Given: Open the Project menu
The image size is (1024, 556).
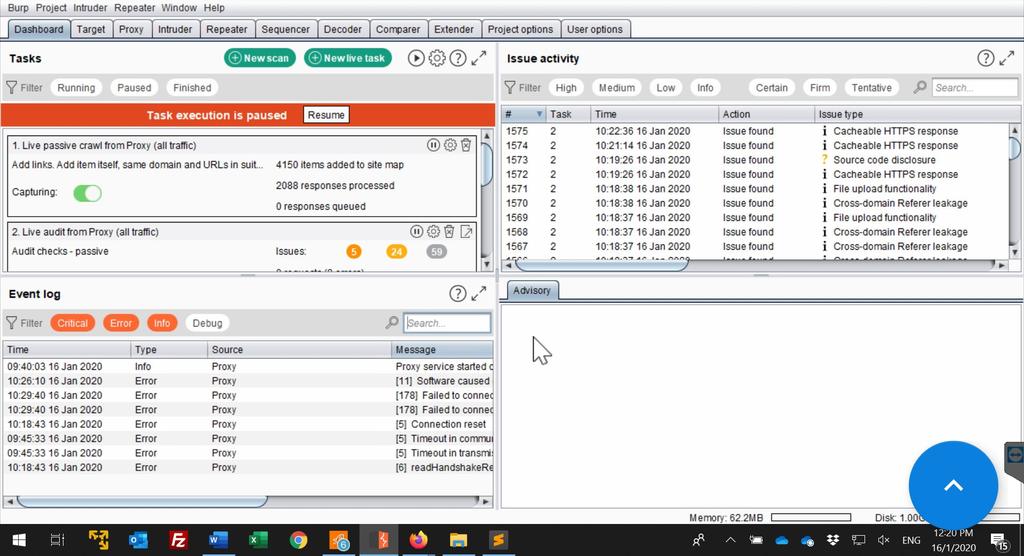Looking at the screenshot, I should [51, 8].
